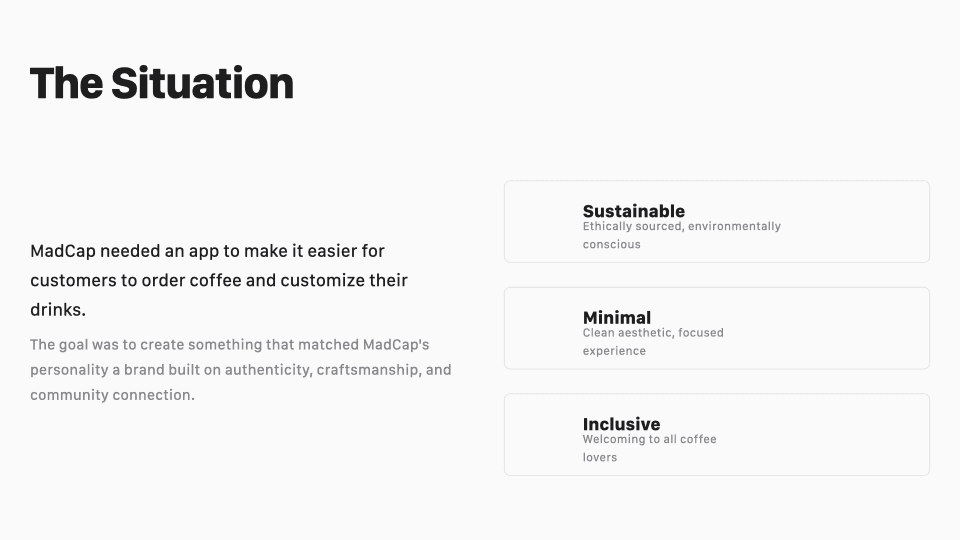Viewport: 960px width, 540px height.
Task: Click the bold "Inclusive" heading text
Action: [621, 424]
